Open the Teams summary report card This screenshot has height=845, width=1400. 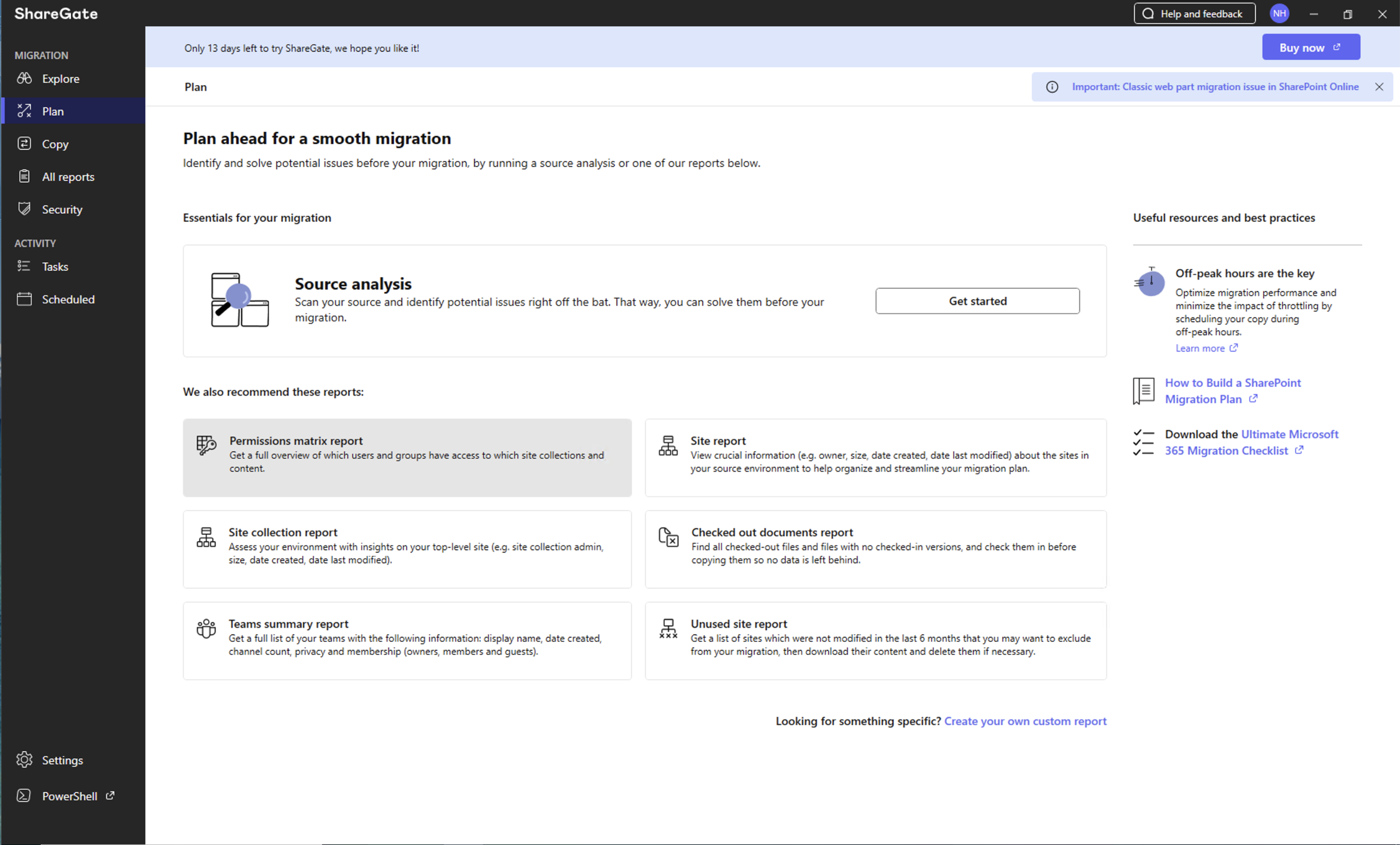pos(407,641)
